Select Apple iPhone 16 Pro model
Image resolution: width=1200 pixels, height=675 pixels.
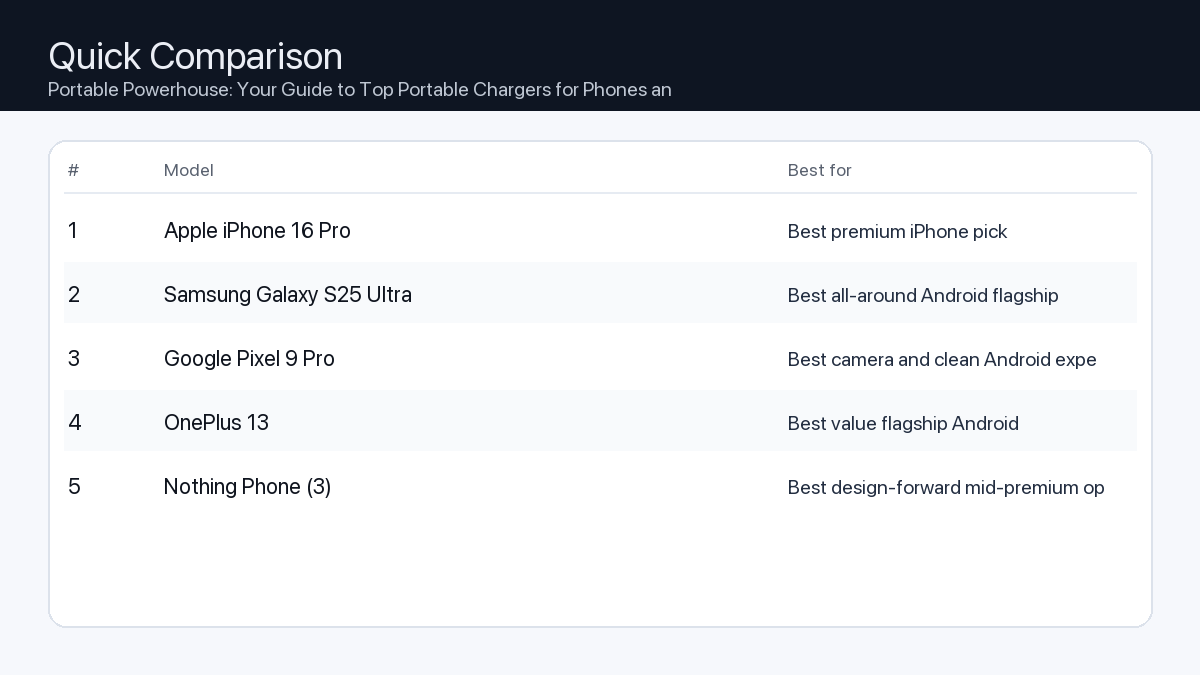(257, 231)
